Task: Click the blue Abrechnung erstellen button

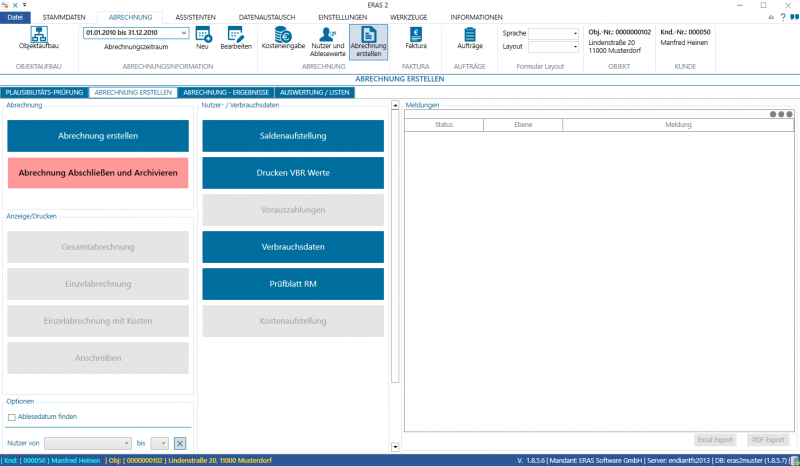Action: (x=98, y=136)
